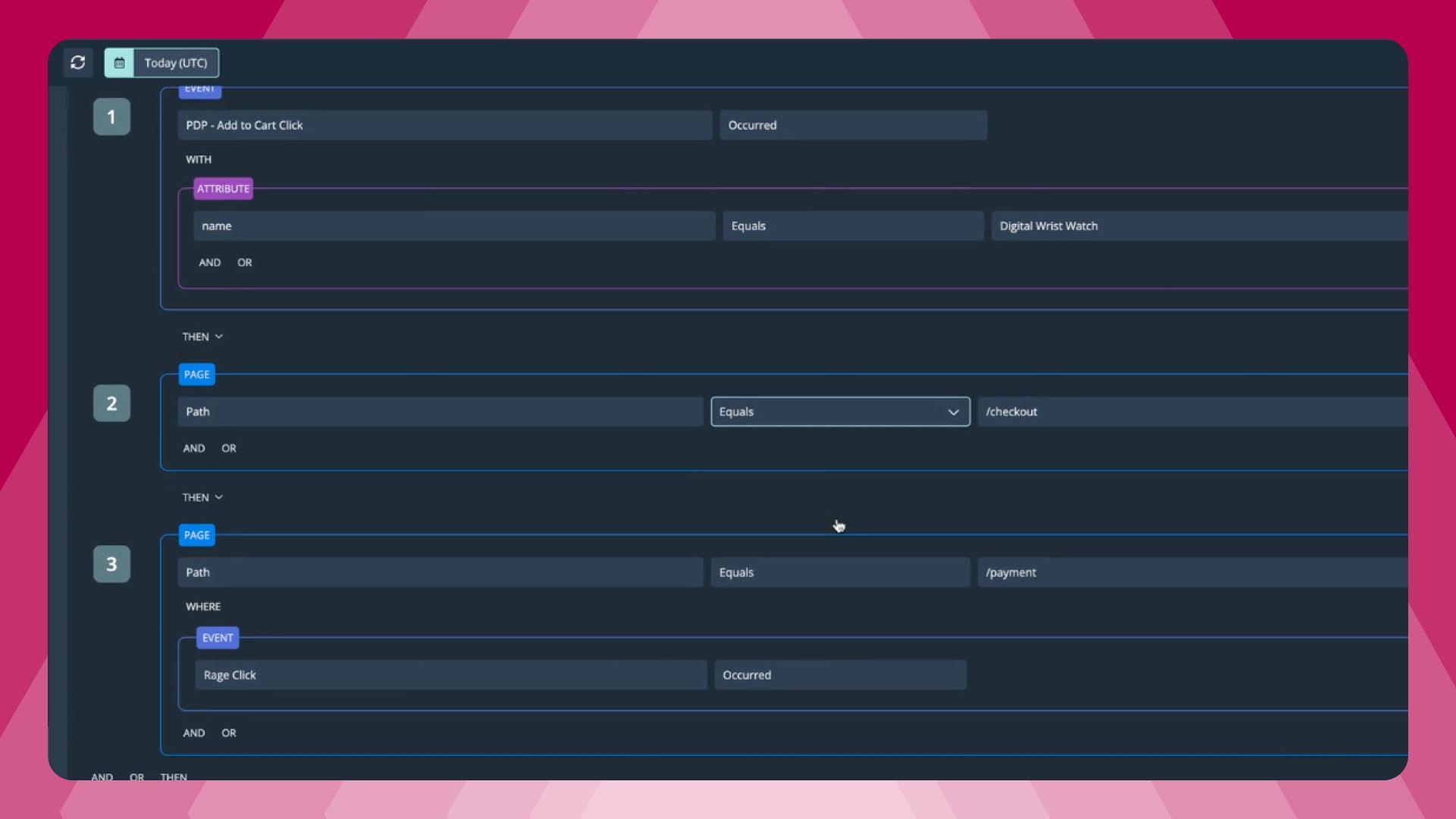Click OR toggle next to AND in step 3

(228, 732)
